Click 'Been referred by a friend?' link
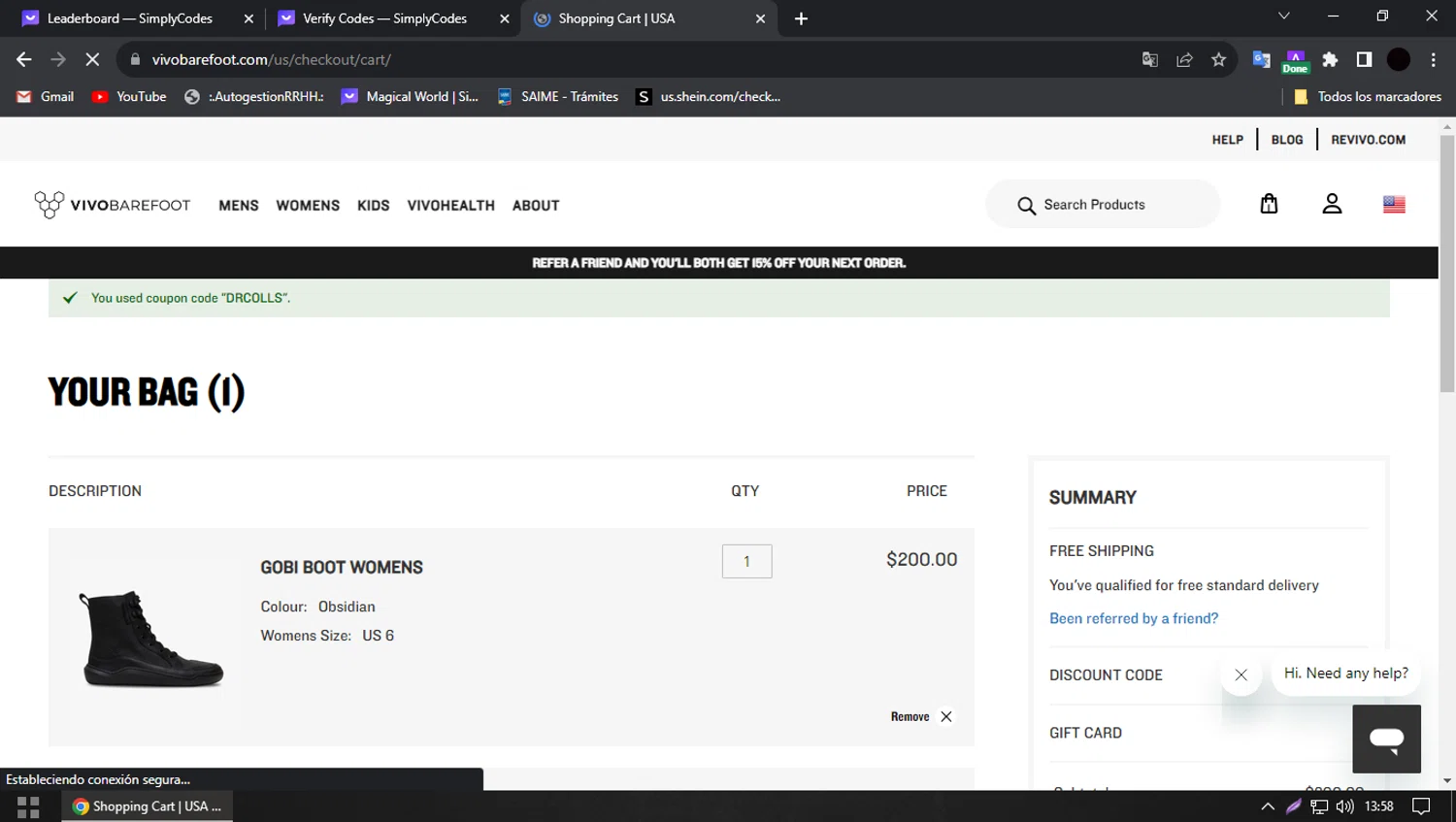 click(x=1134, y=618)
